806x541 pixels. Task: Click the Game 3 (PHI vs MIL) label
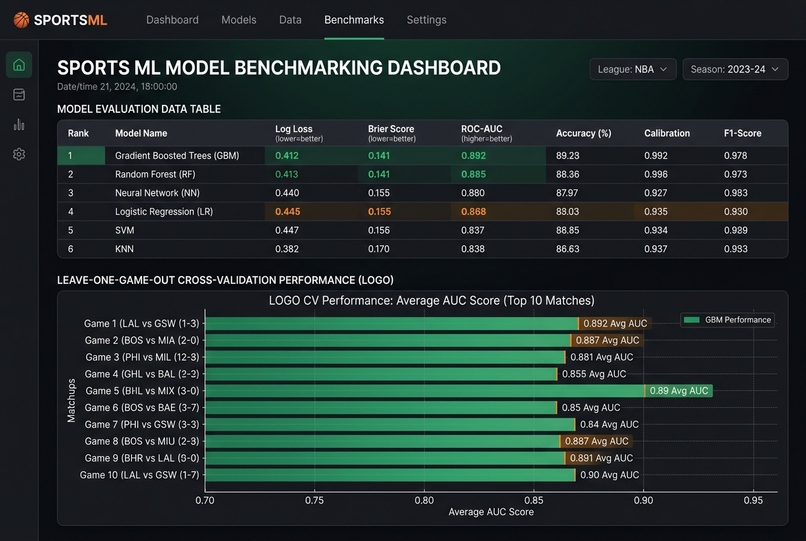tap(142, 357)
